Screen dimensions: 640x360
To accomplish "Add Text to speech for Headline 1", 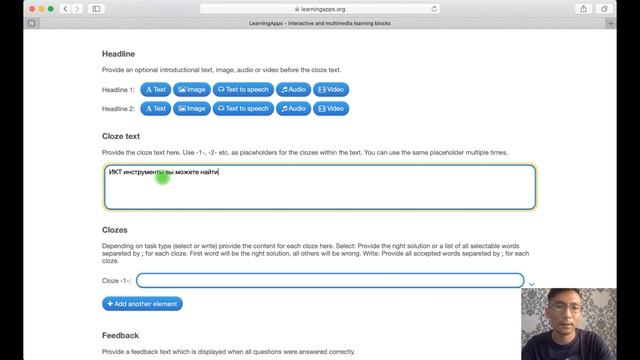I will [x=243, y=89].
